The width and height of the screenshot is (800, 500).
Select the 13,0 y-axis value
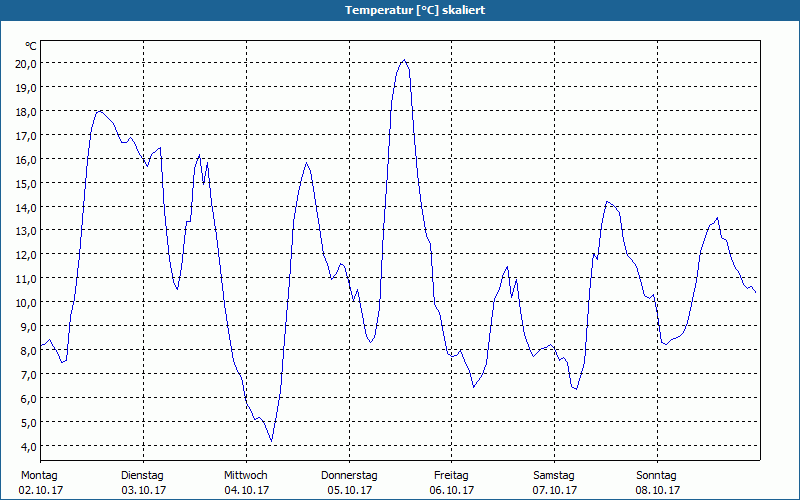click(26, 231)
